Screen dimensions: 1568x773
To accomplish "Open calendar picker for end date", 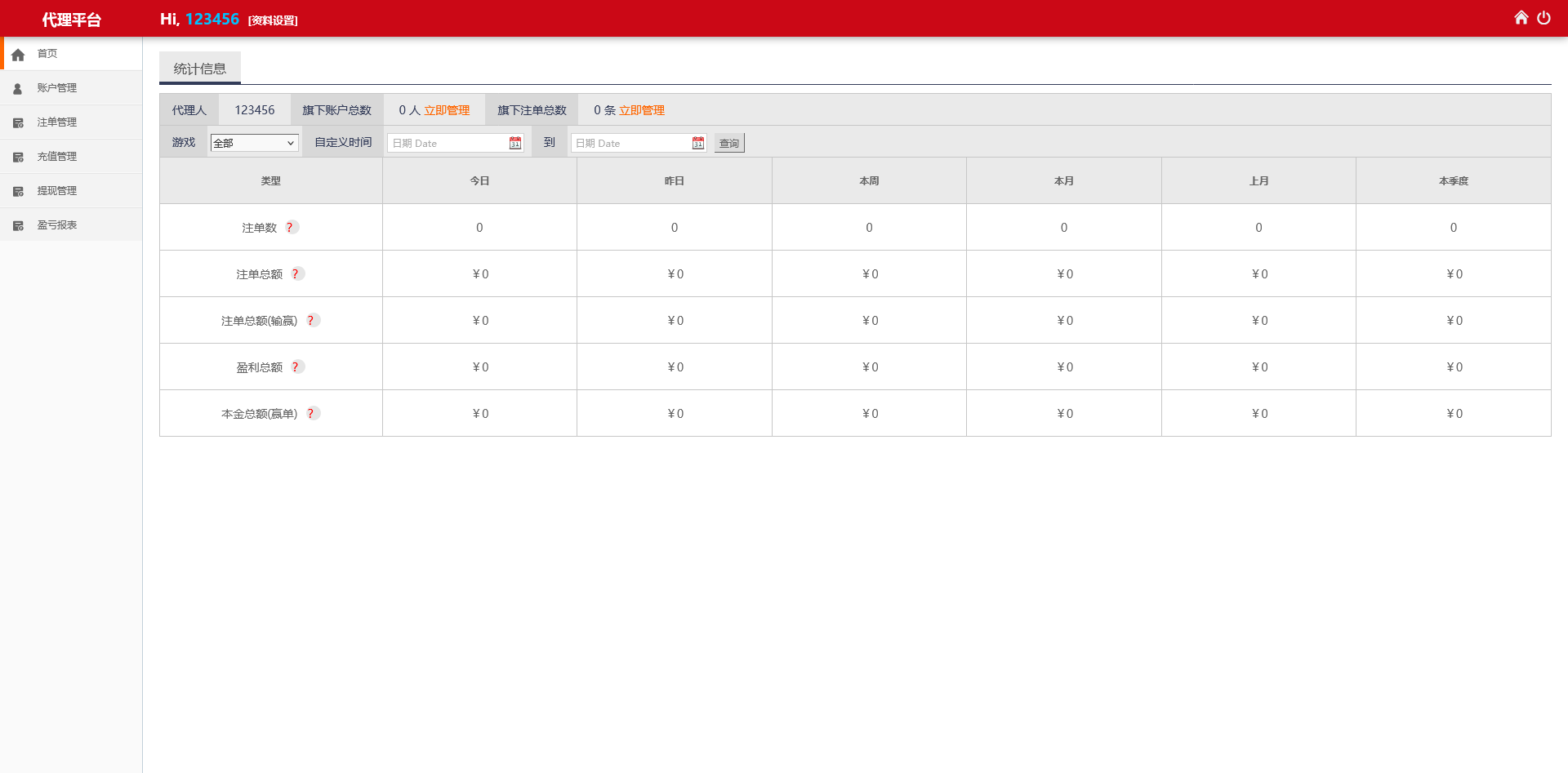I will (x=698, y=144).
